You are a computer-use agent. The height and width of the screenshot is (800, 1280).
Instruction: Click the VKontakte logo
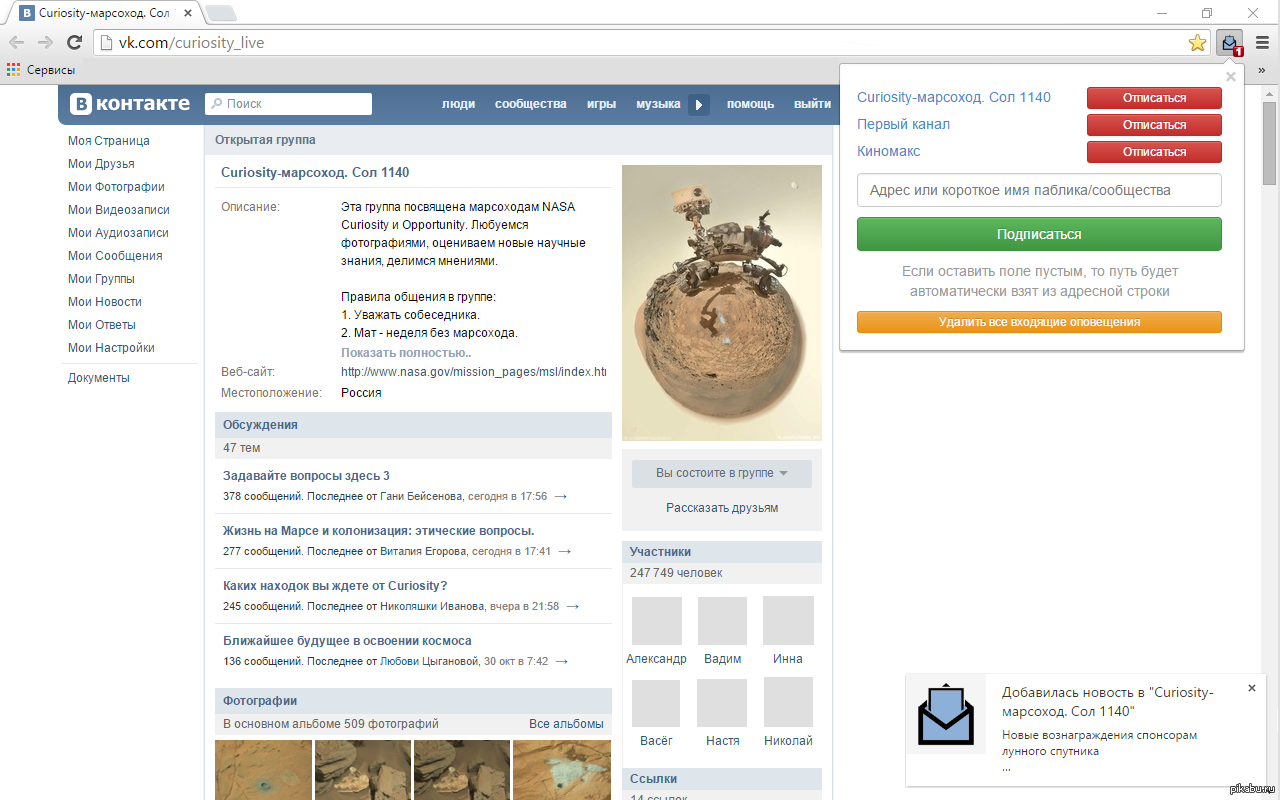(130, 104)
